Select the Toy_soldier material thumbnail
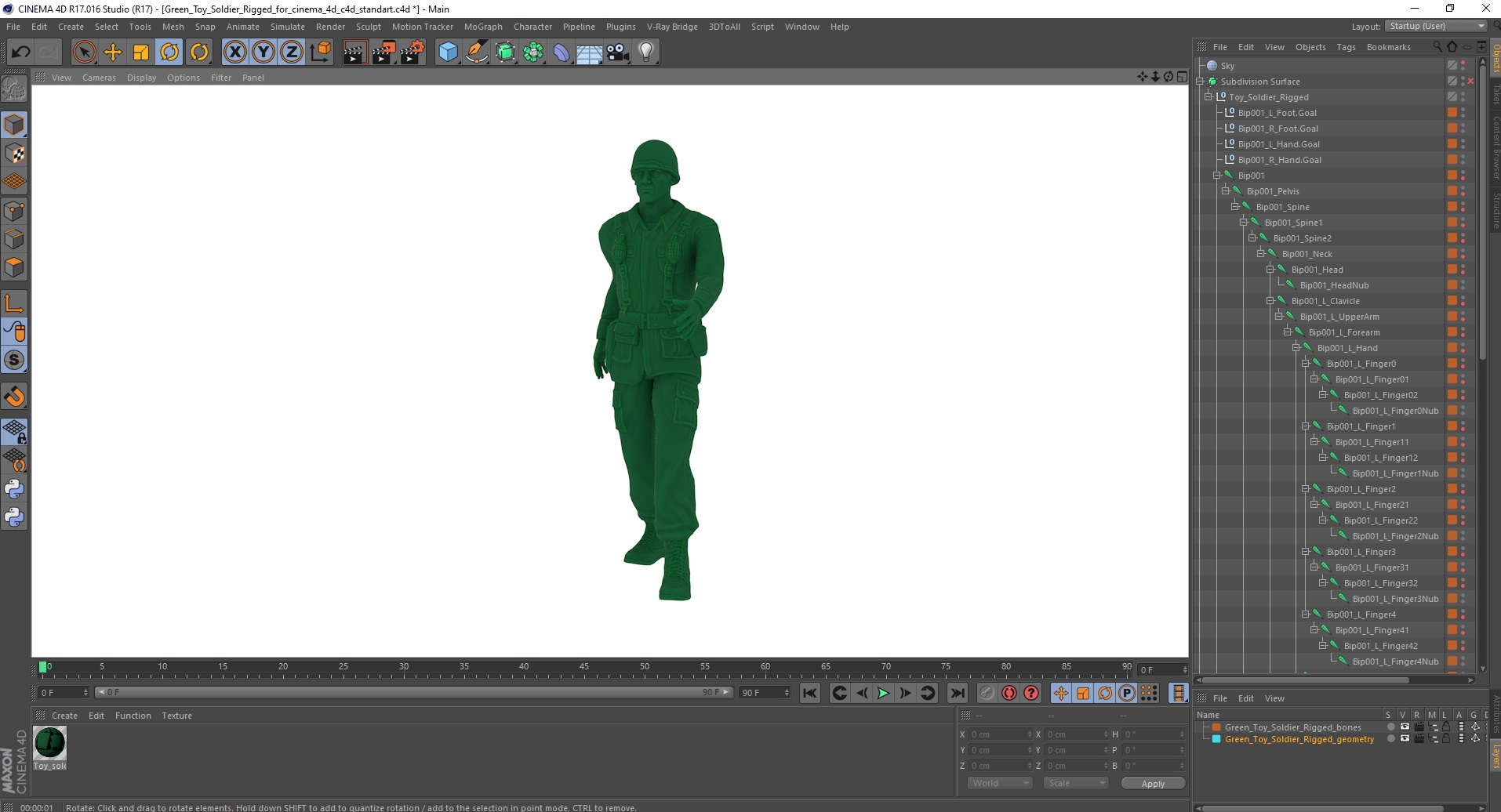1501x812 pixels. click(x=50, y=743)
